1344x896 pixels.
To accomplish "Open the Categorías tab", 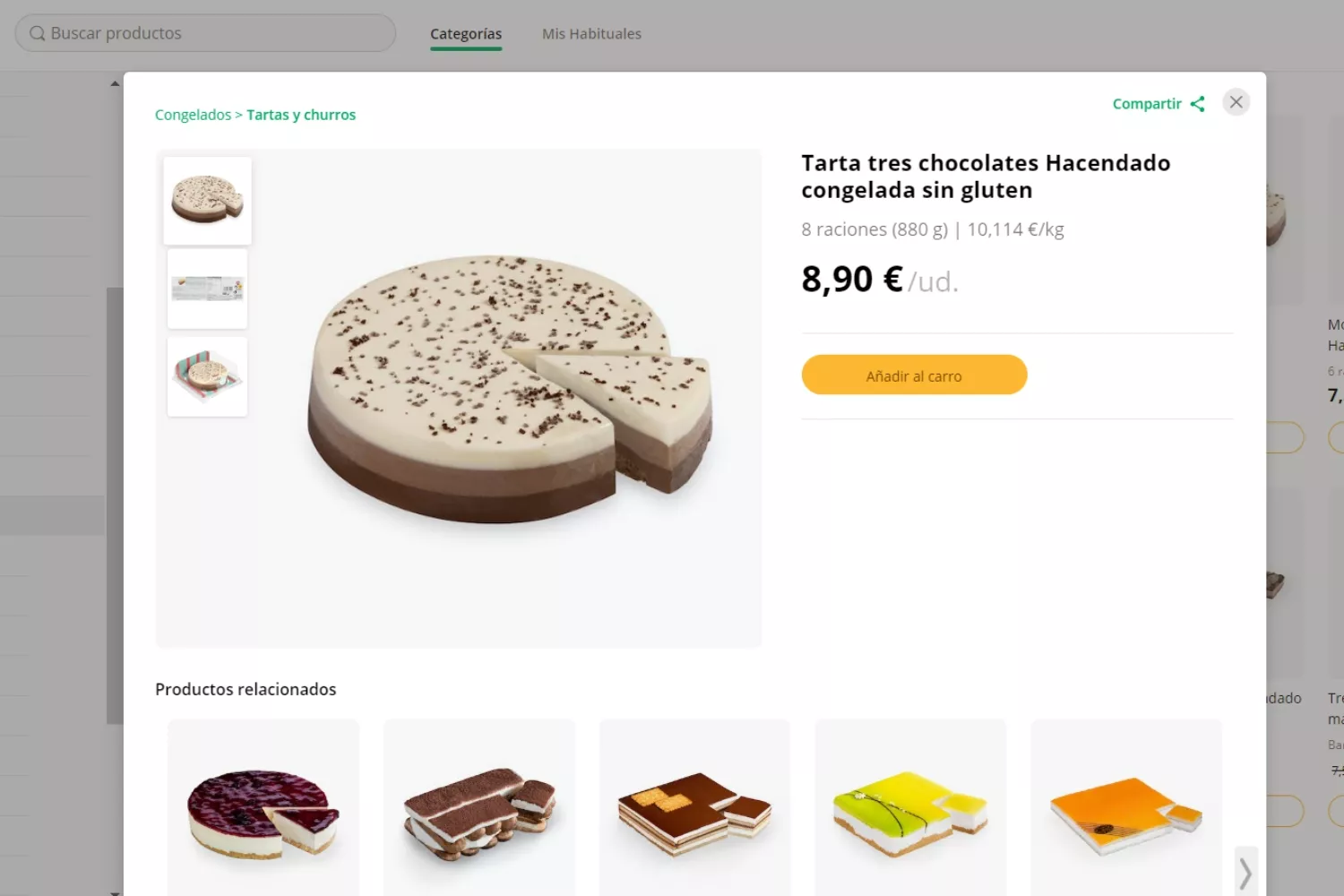I will click(465, 34).
